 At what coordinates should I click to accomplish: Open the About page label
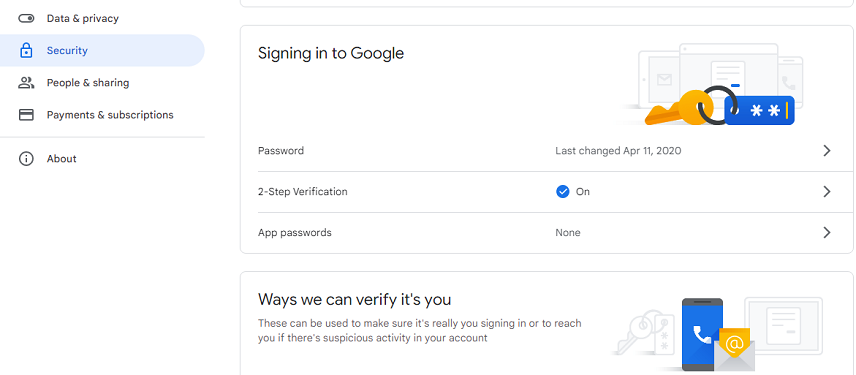(62, 159)
